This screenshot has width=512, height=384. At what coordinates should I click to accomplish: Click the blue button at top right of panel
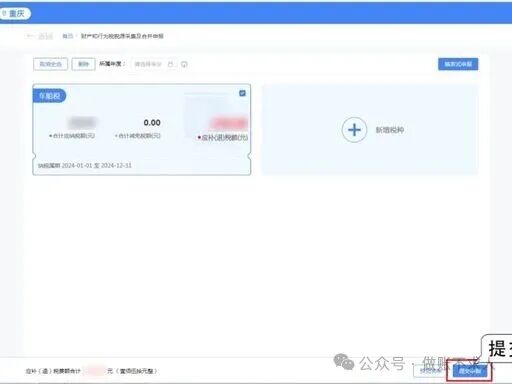coord(458,64)
